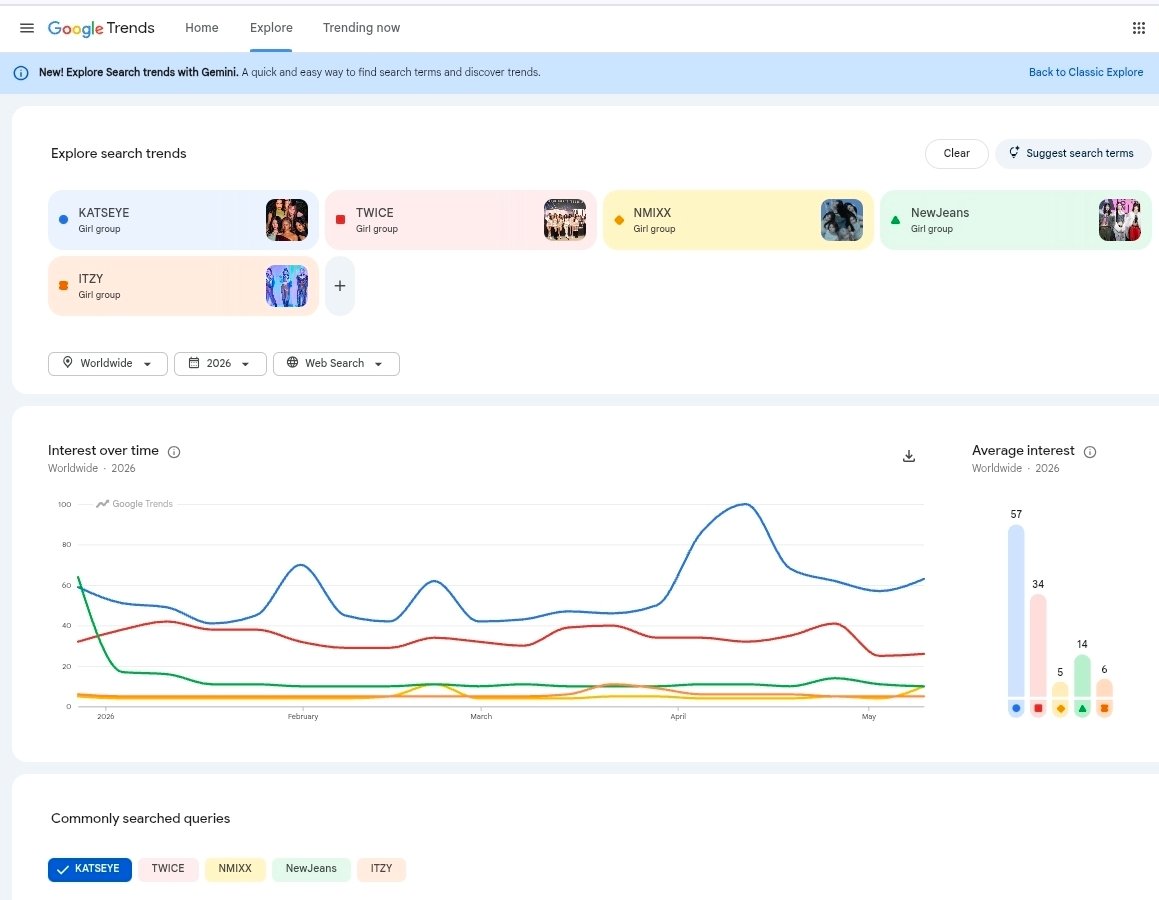Click the ITZY group thumbnail
The image size is (1159, 900).
pyautogui.click(x=287, y=286)
